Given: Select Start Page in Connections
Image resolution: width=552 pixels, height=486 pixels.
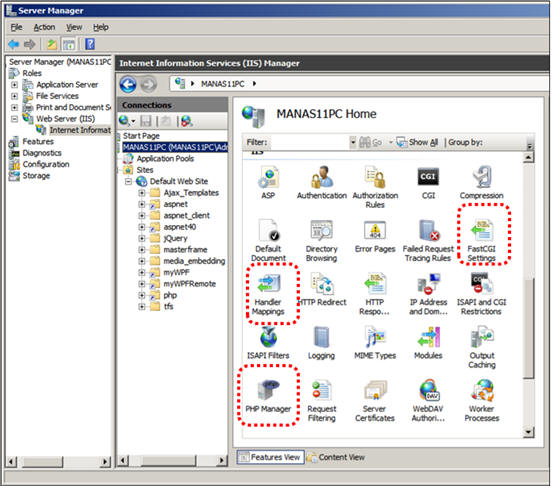Looking at the screenshot, I should (x=141, y=136).
